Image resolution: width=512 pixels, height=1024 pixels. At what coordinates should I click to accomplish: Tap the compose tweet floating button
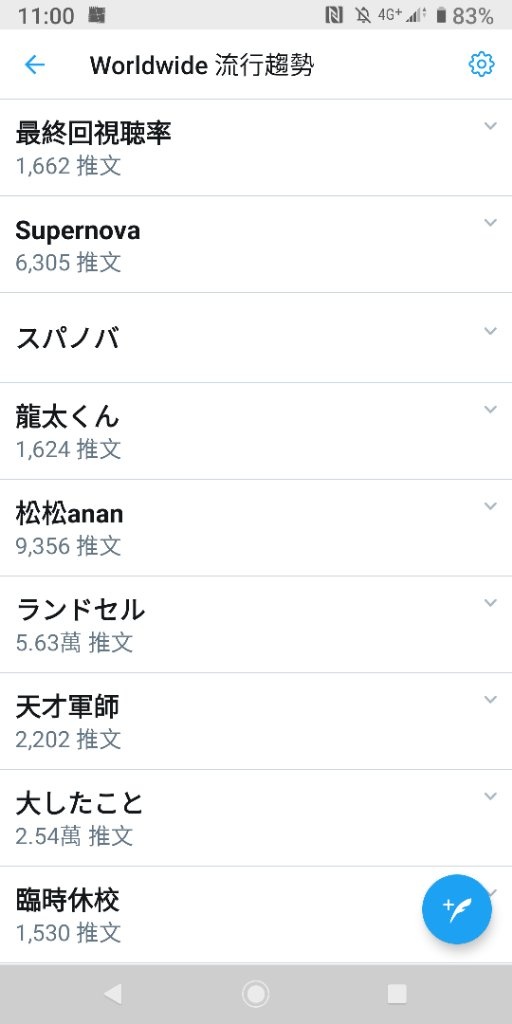pyautogui.click(x=456, y=908)
